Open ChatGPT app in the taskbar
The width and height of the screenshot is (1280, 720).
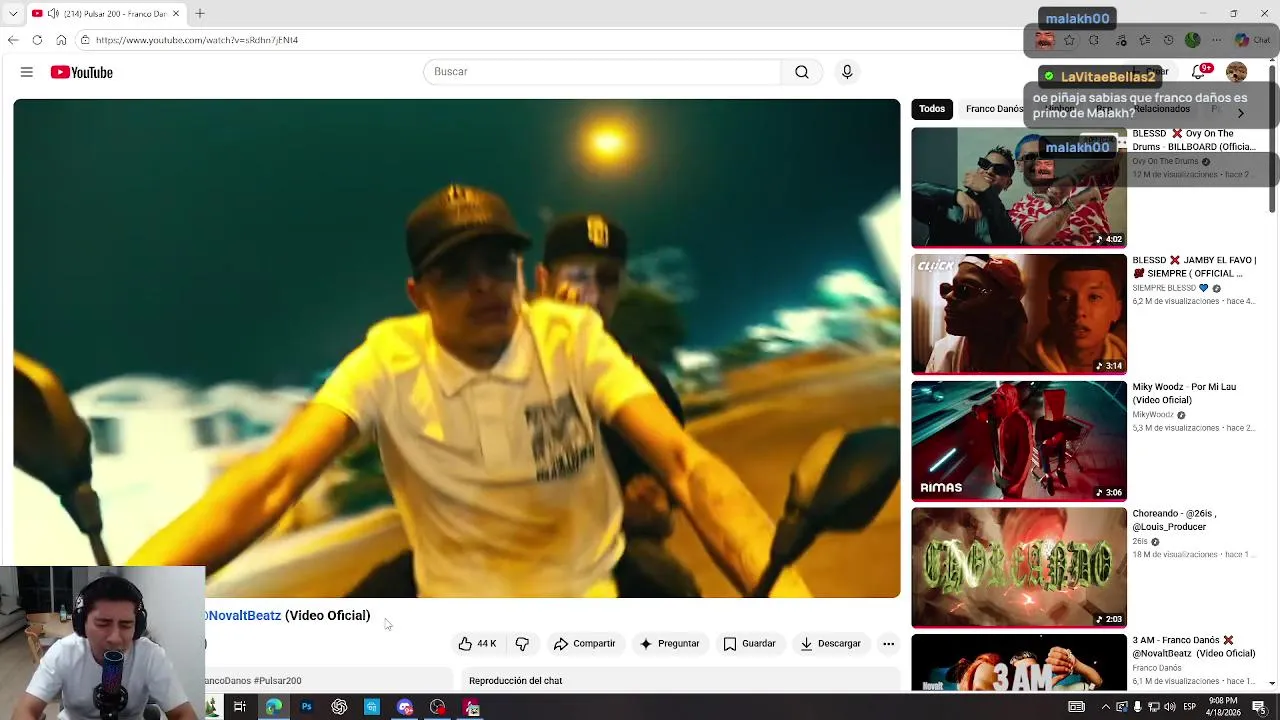(x=339, y=707)
